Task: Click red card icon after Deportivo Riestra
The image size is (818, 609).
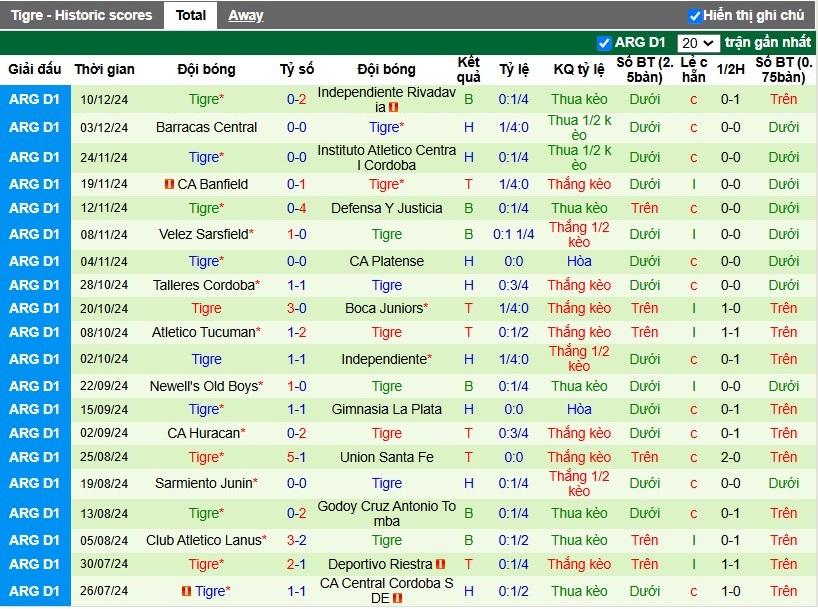Action: (x=441, y=564)
